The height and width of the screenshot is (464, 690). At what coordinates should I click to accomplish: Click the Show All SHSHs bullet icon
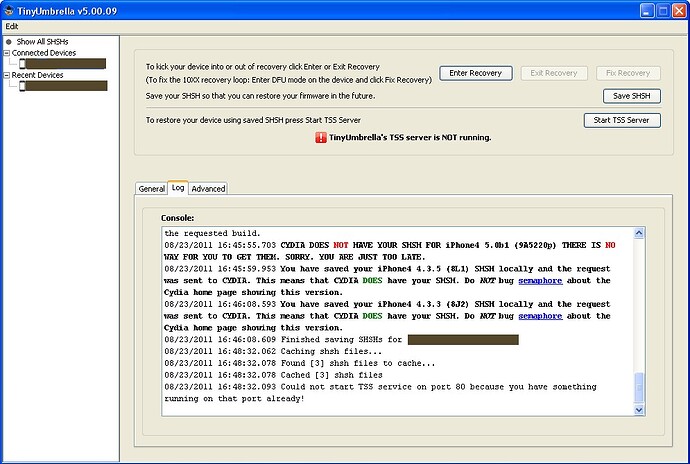8,41
